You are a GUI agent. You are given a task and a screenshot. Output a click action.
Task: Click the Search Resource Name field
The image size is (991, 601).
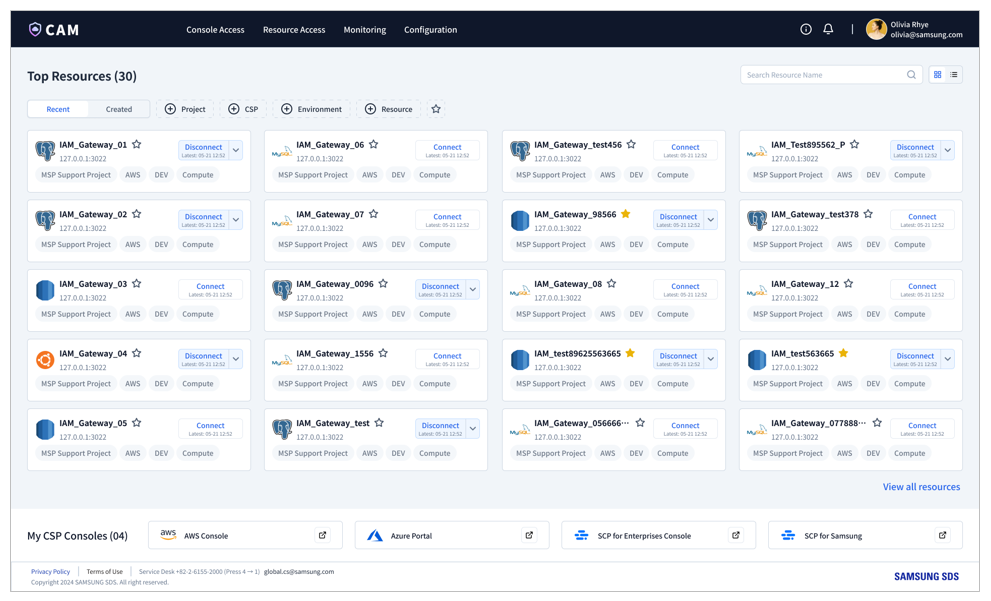point(822,75)
